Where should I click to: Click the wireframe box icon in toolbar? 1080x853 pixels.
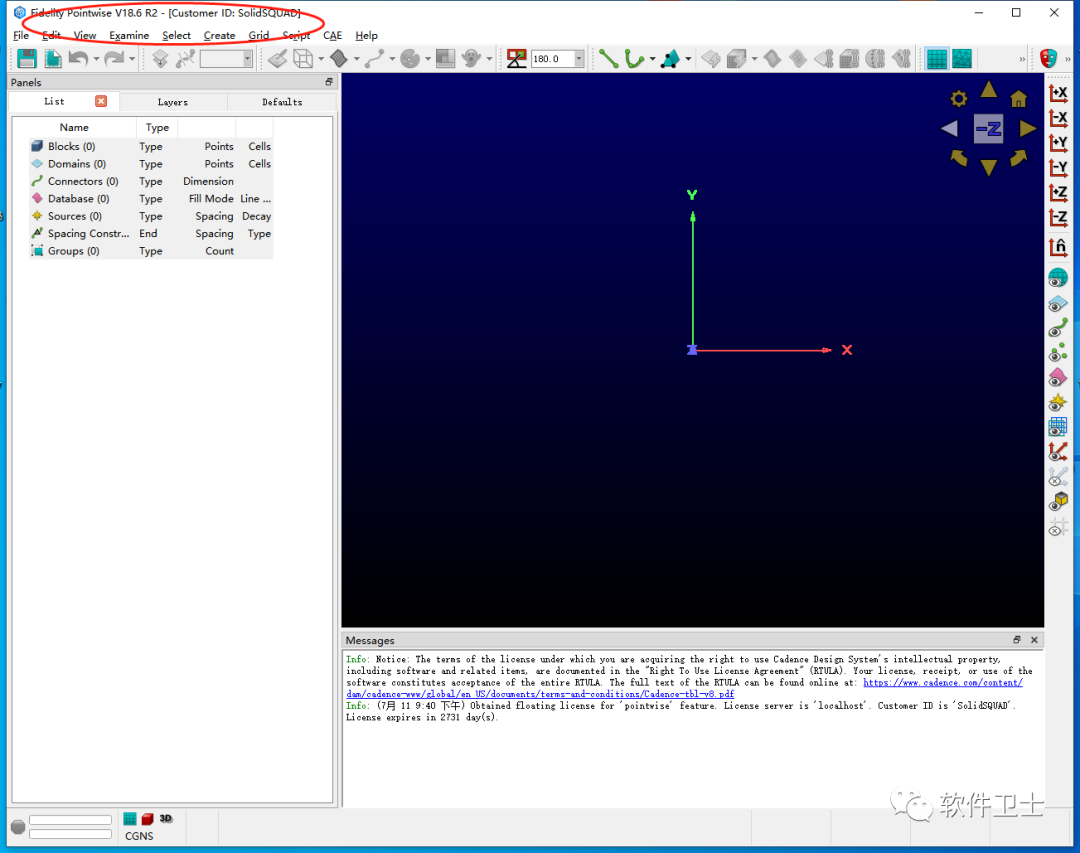click(x=303, y=59)
